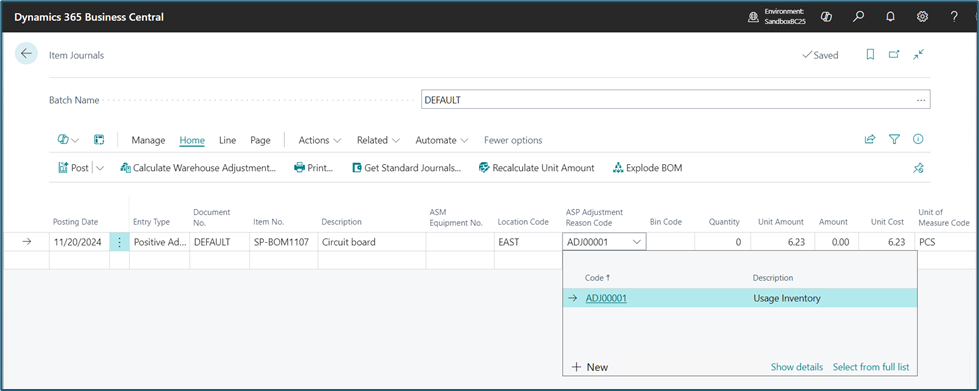Run Calculate Warehouse Adjustment
979x391 pixels.
(x=197, y=168)
